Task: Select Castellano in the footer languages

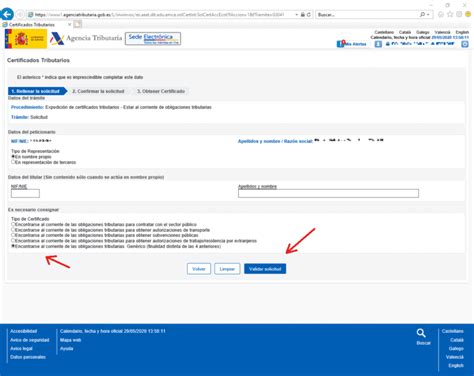Action: [453, 331]
